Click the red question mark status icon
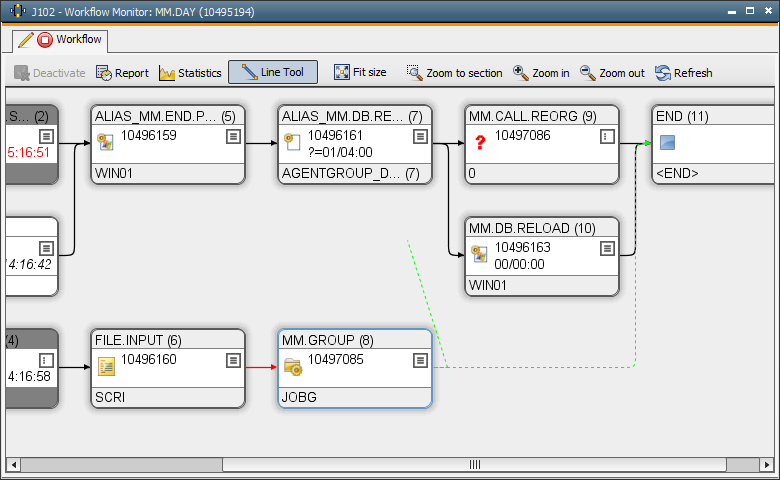Viewport: 780px width, 480px height. (x=480, y=143)
